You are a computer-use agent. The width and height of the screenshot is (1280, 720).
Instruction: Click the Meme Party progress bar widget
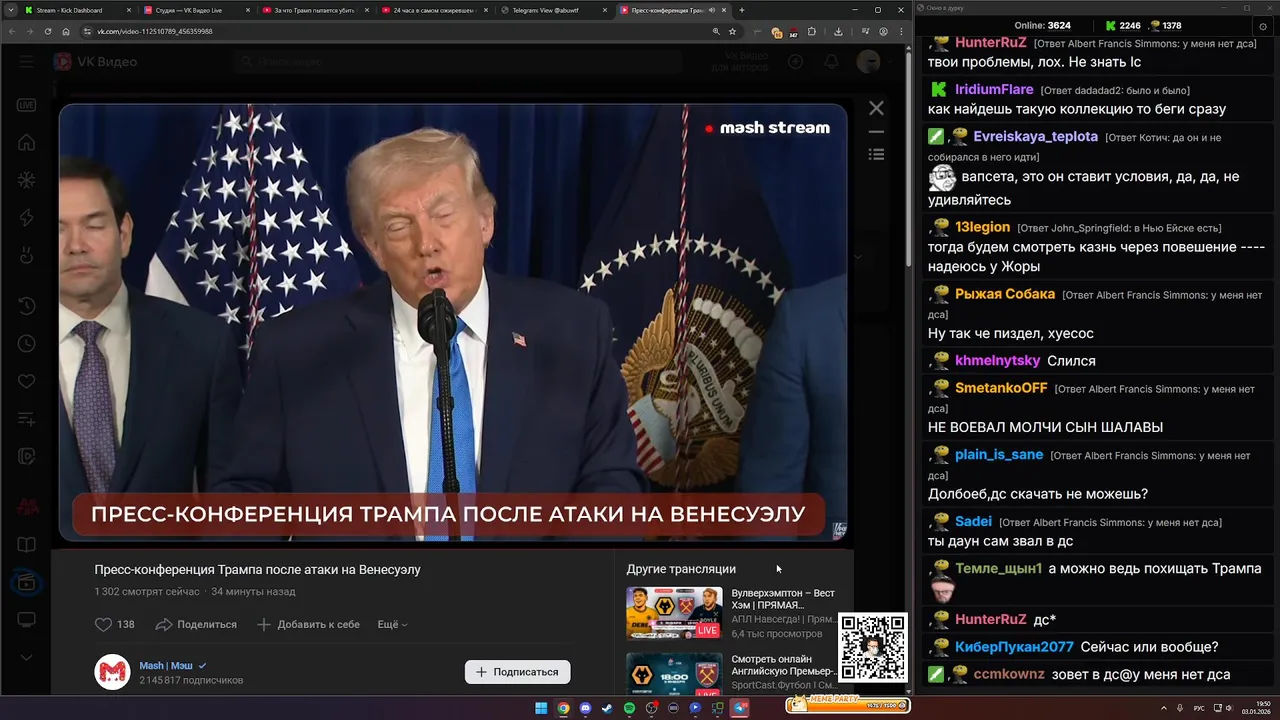(x=847, y=705)
